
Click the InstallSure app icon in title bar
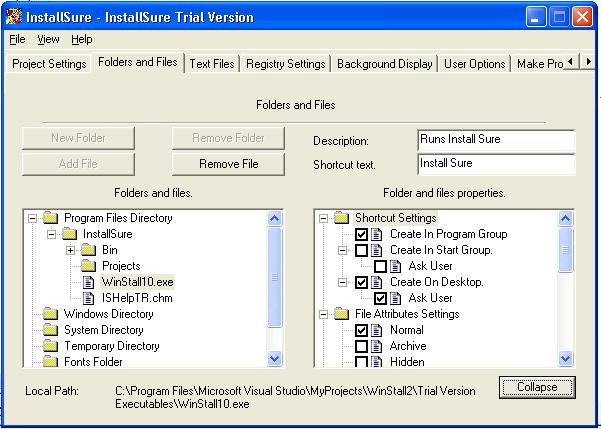[14, 16]
